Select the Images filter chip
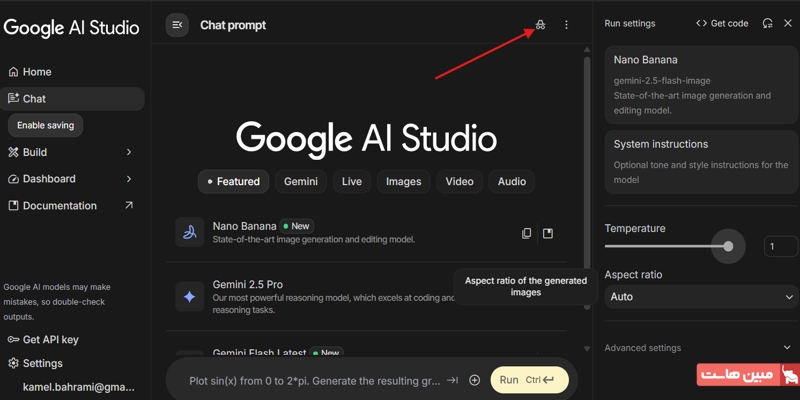Viewport: 800px width, 400px height. pos(403,181)
